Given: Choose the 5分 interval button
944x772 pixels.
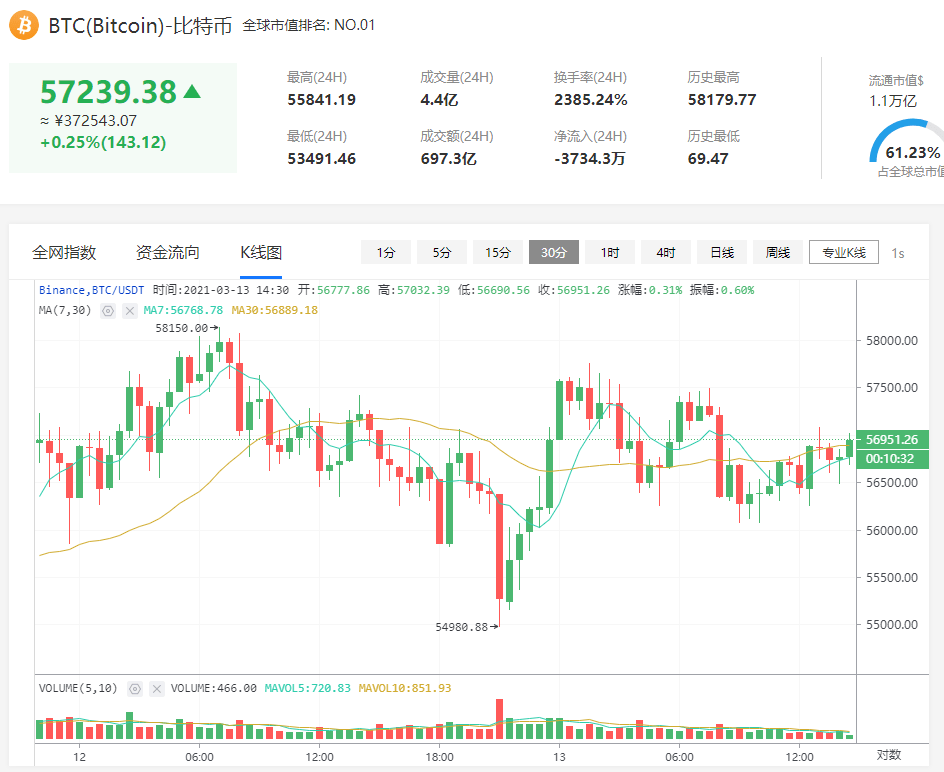Looking at the screenshot, I should coord(442,252).
